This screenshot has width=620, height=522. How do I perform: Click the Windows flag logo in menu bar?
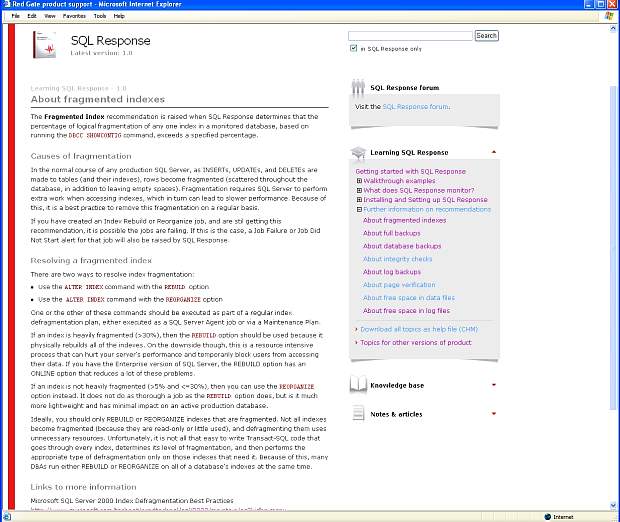tap(609, 16)
